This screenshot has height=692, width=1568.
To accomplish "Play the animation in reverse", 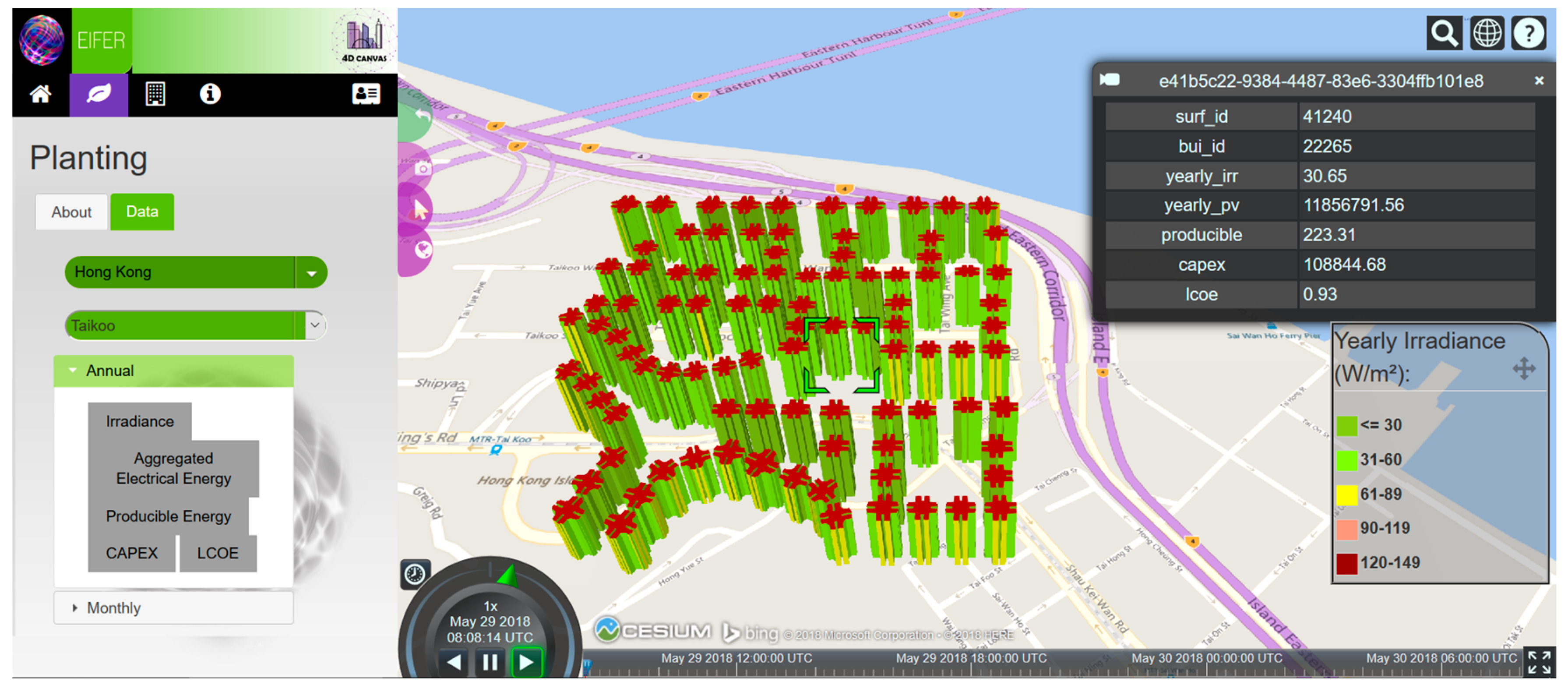I will pyautogui.click(x=454, y=662).
